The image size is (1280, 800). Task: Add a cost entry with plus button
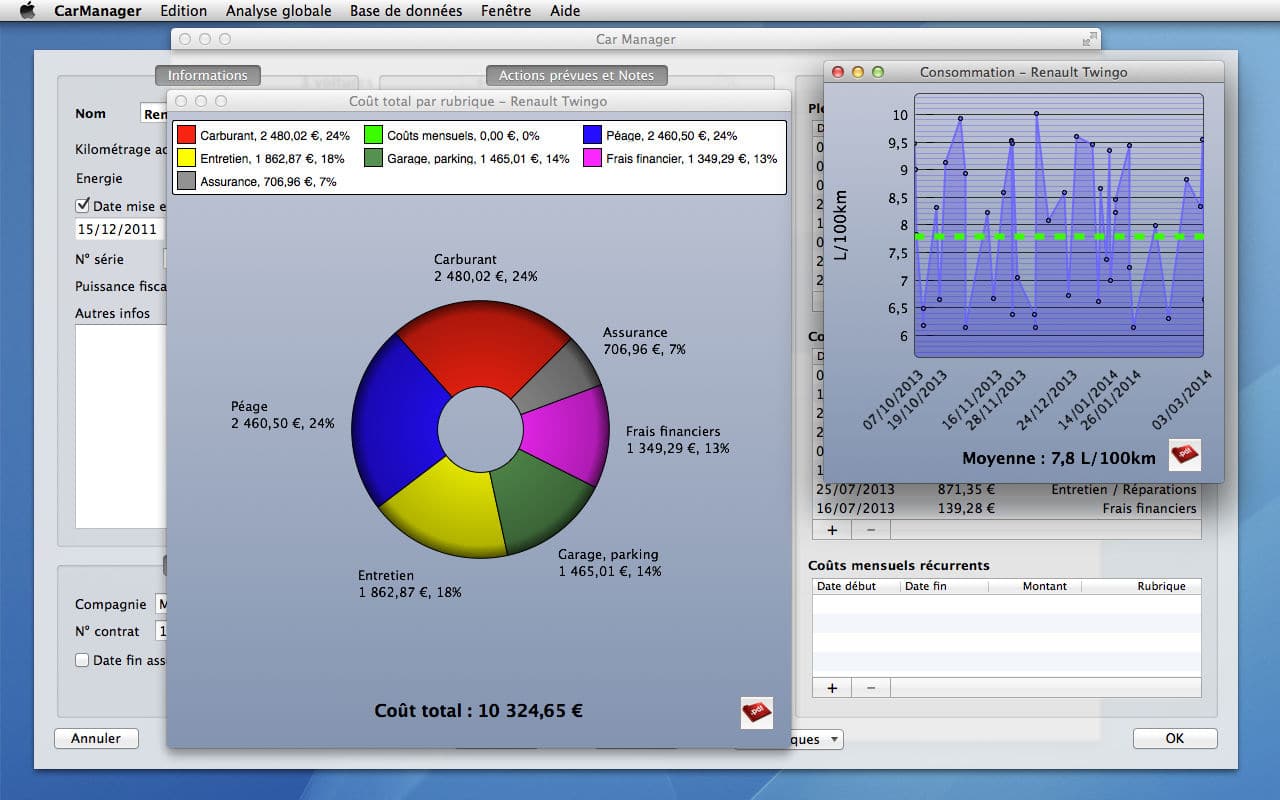coord(832,529)
